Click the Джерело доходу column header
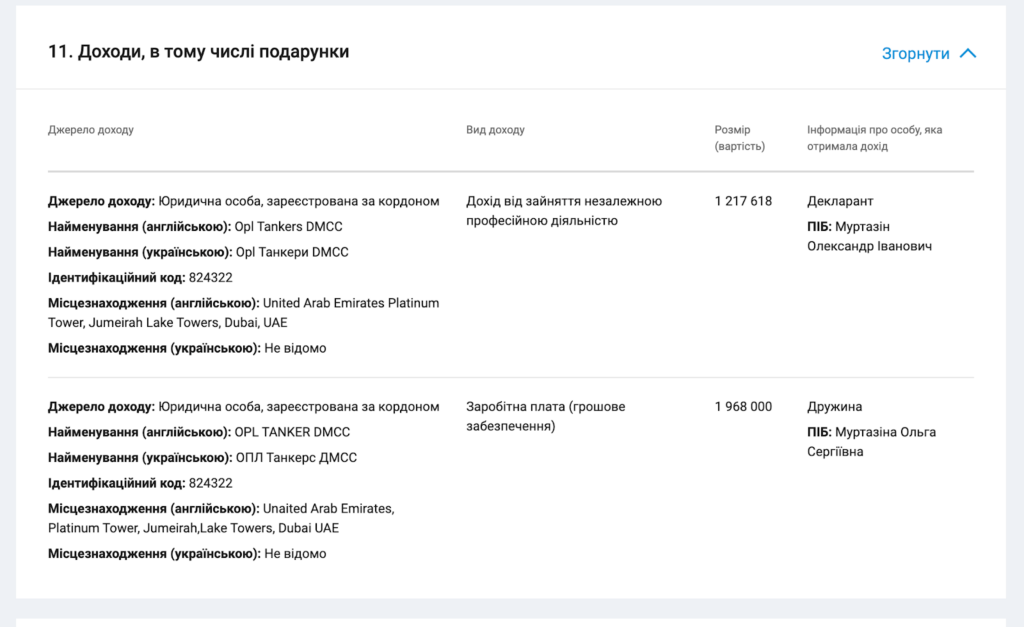This screenshot has width=1024, height=627. click(x=91, y=130)
